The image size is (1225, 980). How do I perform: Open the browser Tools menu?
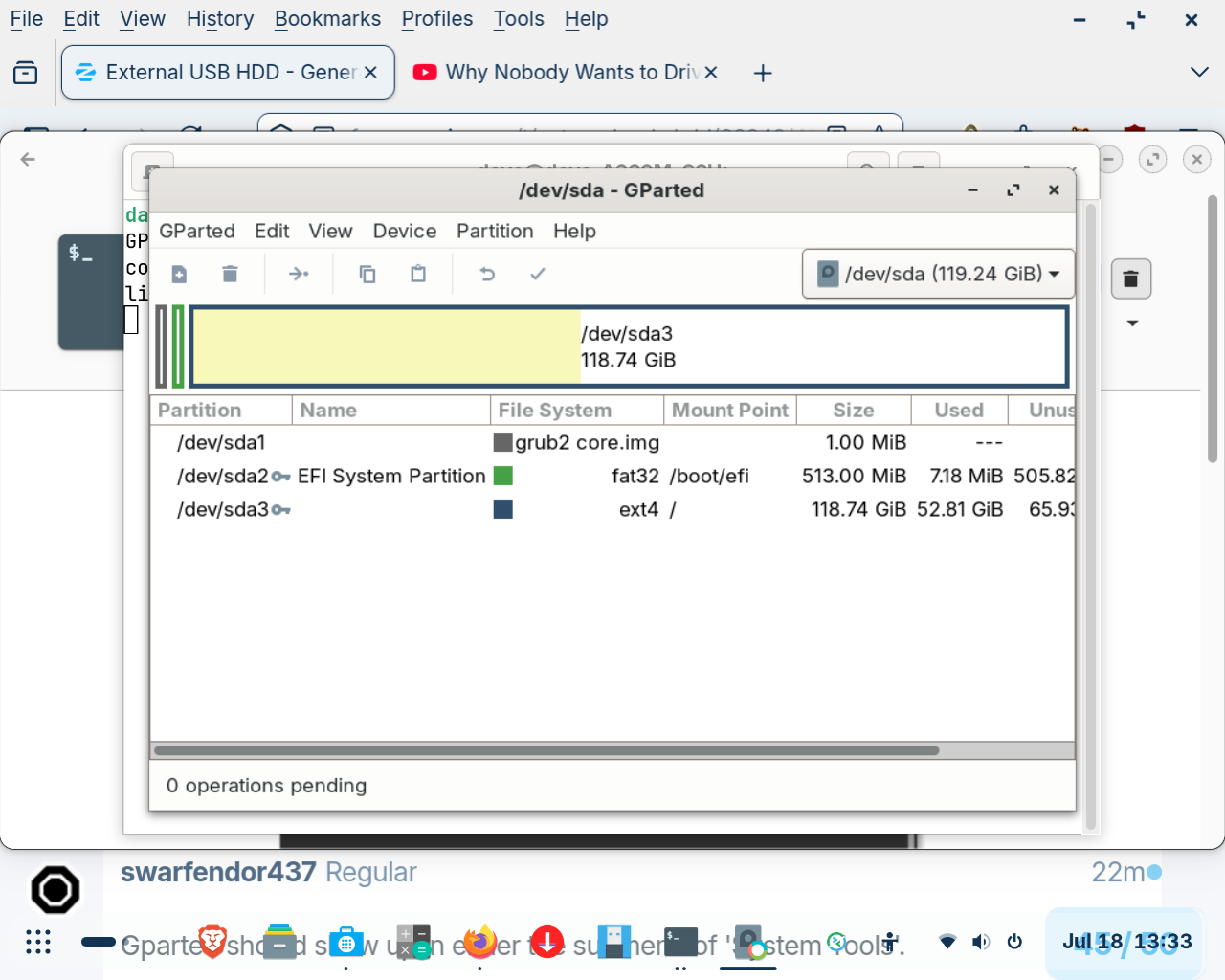tap(519, 19)
